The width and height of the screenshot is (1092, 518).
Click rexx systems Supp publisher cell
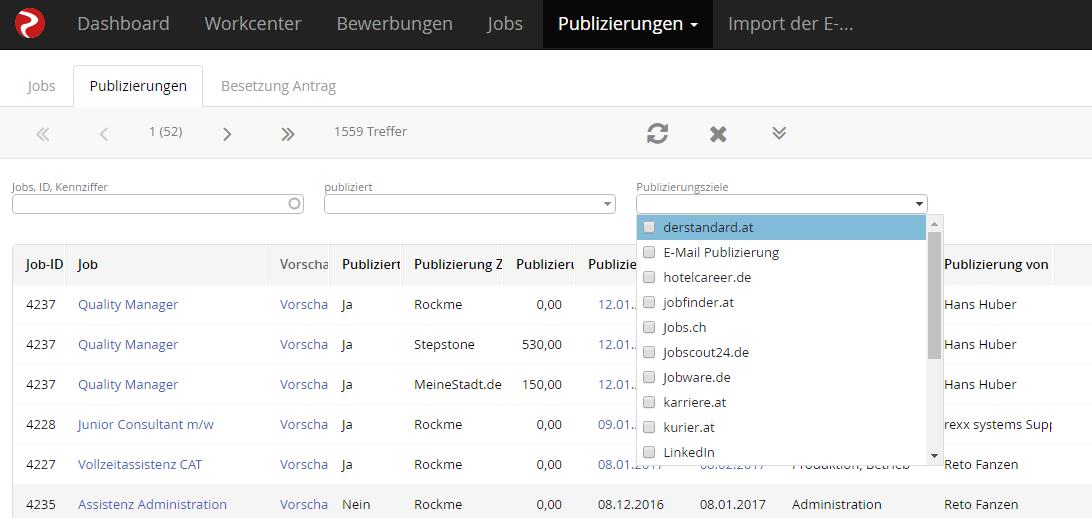(x=997, y=425)
